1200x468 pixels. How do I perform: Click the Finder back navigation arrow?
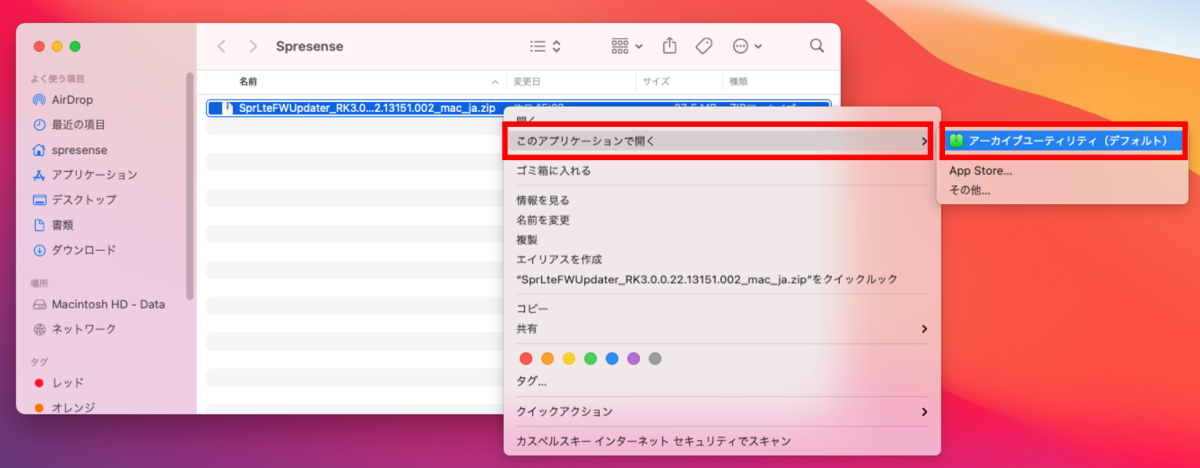click(221, 46)
